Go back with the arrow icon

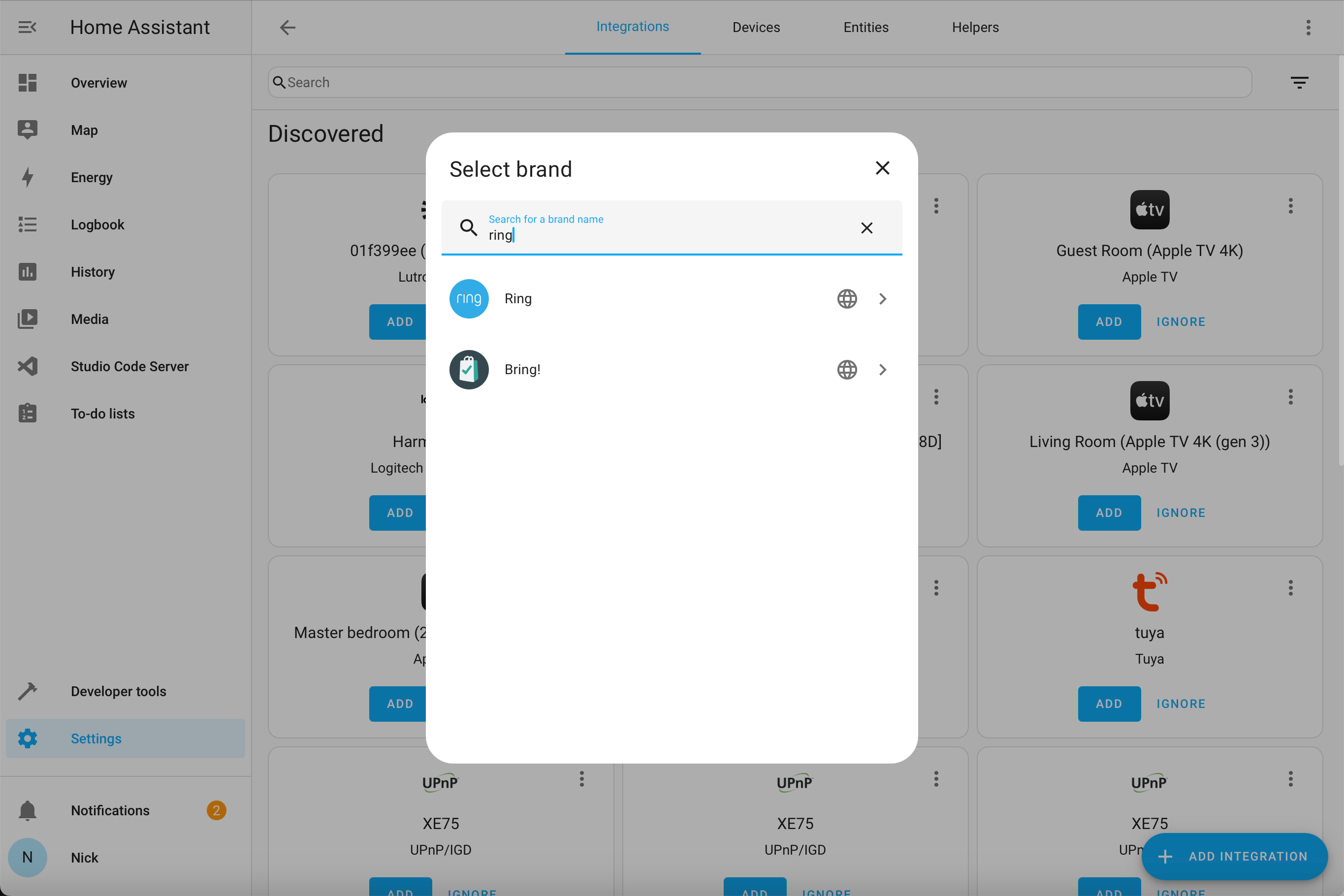288,27
